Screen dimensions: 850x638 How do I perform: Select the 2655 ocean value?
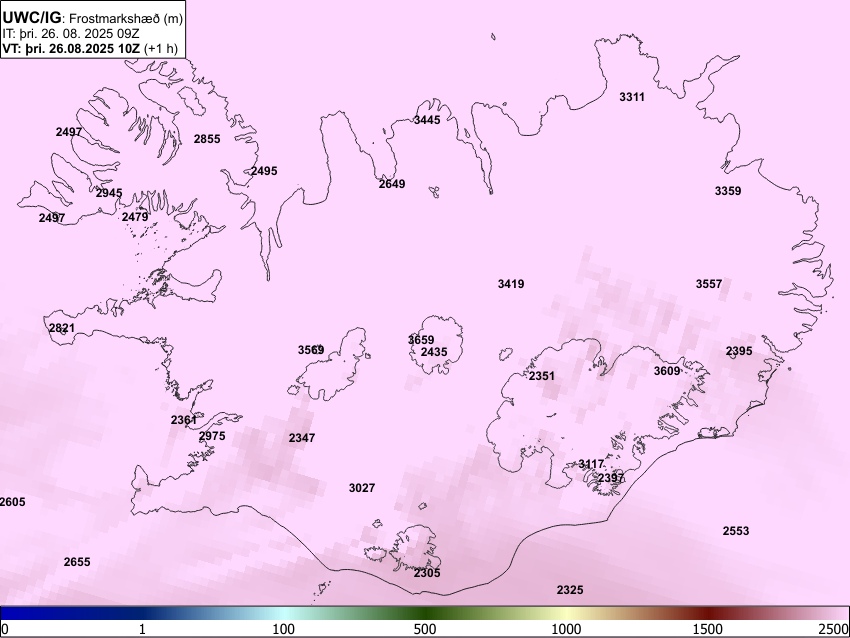point(77,562)
